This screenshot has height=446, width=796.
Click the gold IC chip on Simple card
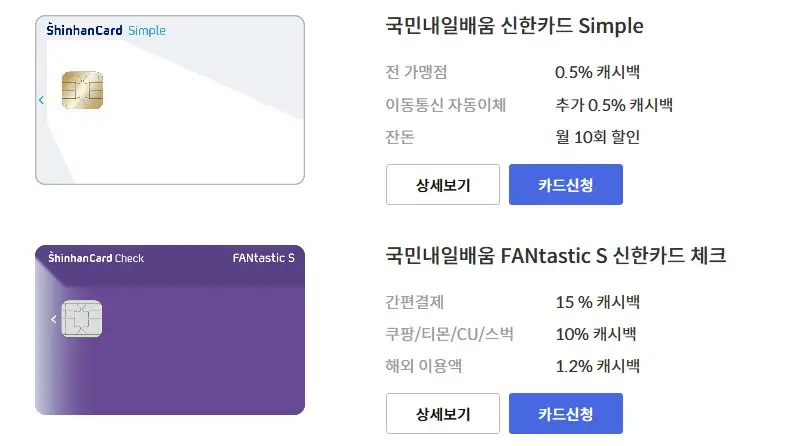pyautogui.click(x=82, y=90)
